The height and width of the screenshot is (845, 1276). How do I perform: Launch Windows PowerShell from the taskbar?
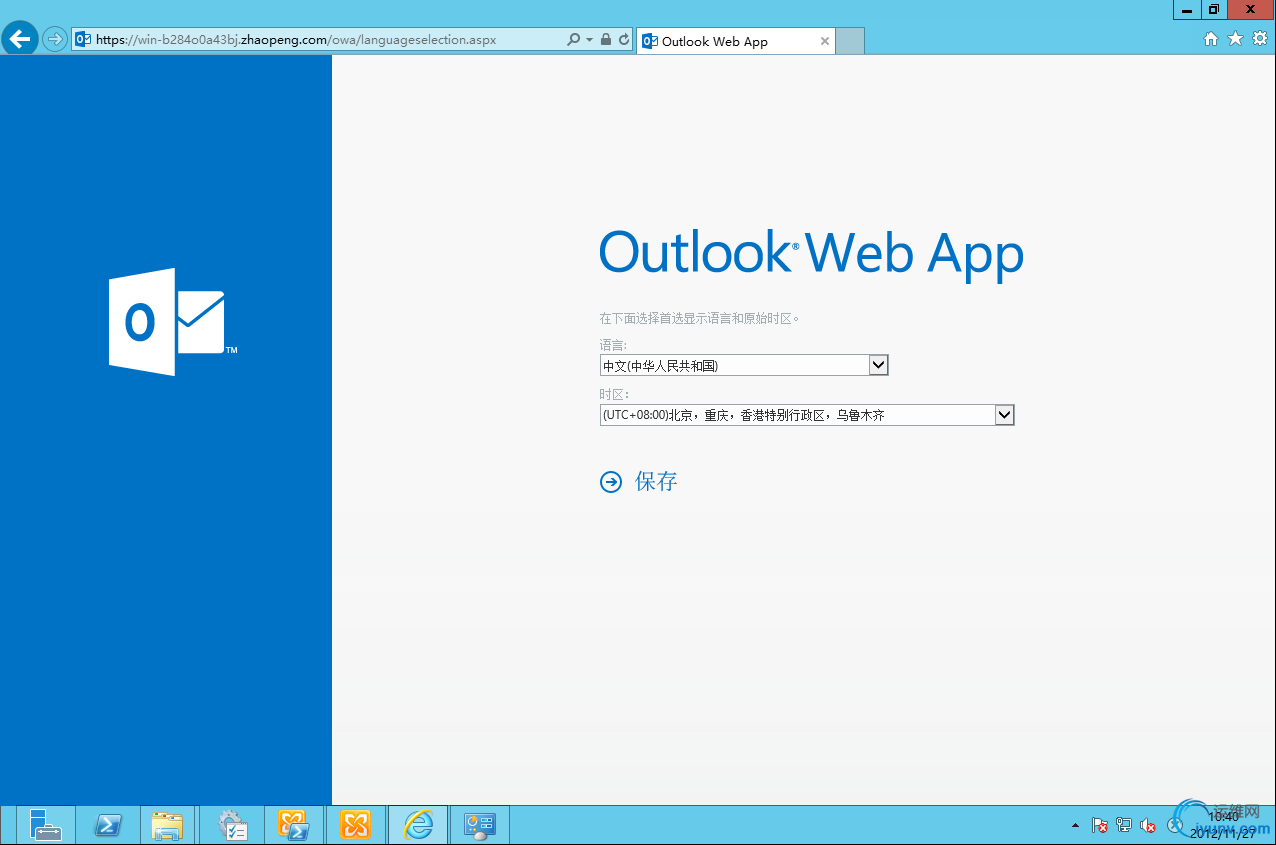point(108,825)
